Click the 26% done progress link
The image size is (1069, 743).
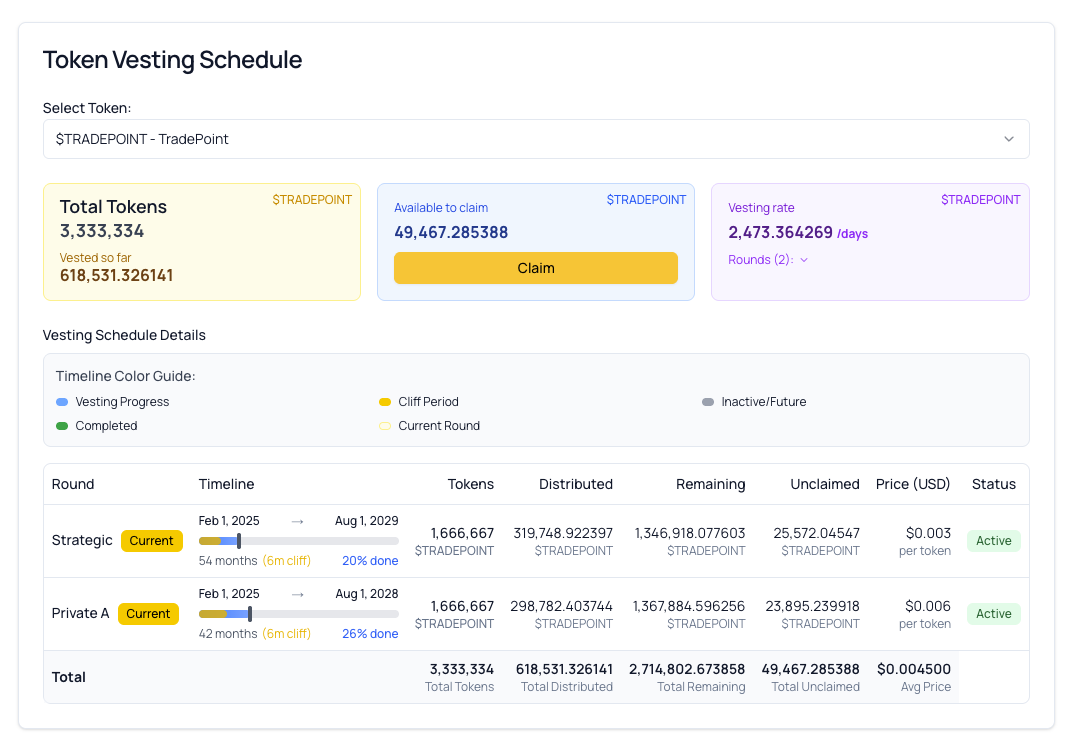370,634
